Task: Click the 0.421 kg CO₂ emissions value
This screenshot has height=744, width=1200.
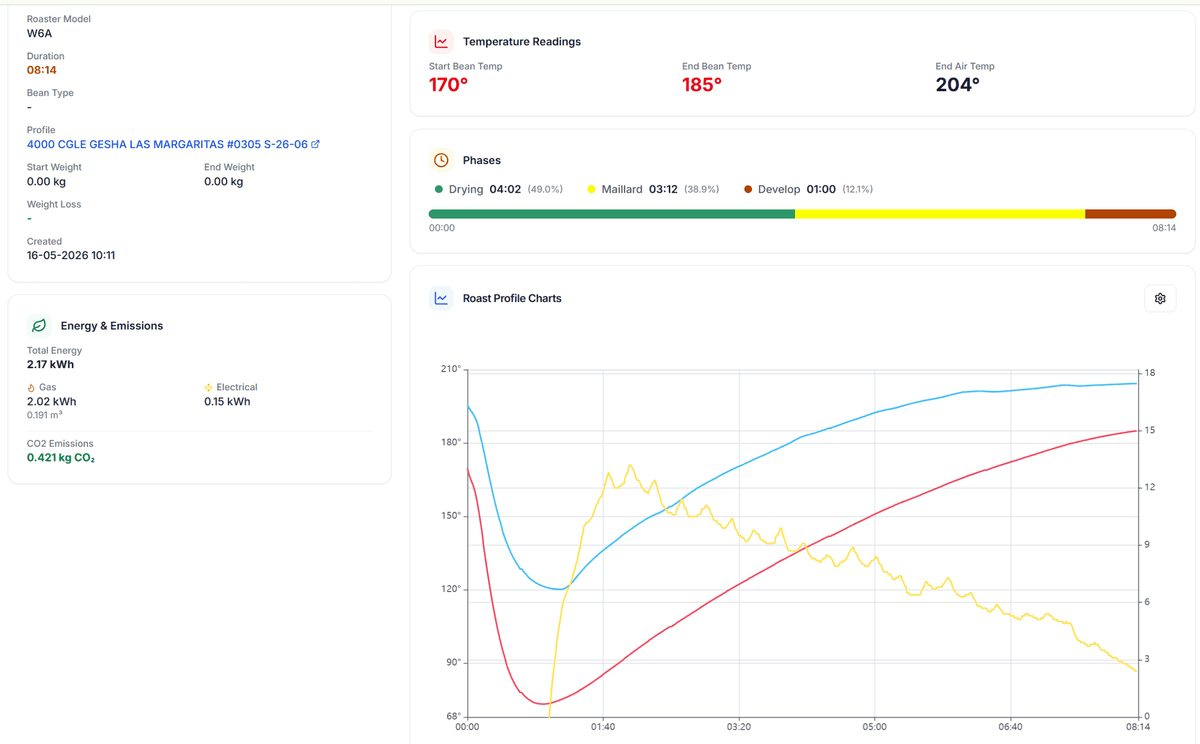Action: tap(61, 458)
